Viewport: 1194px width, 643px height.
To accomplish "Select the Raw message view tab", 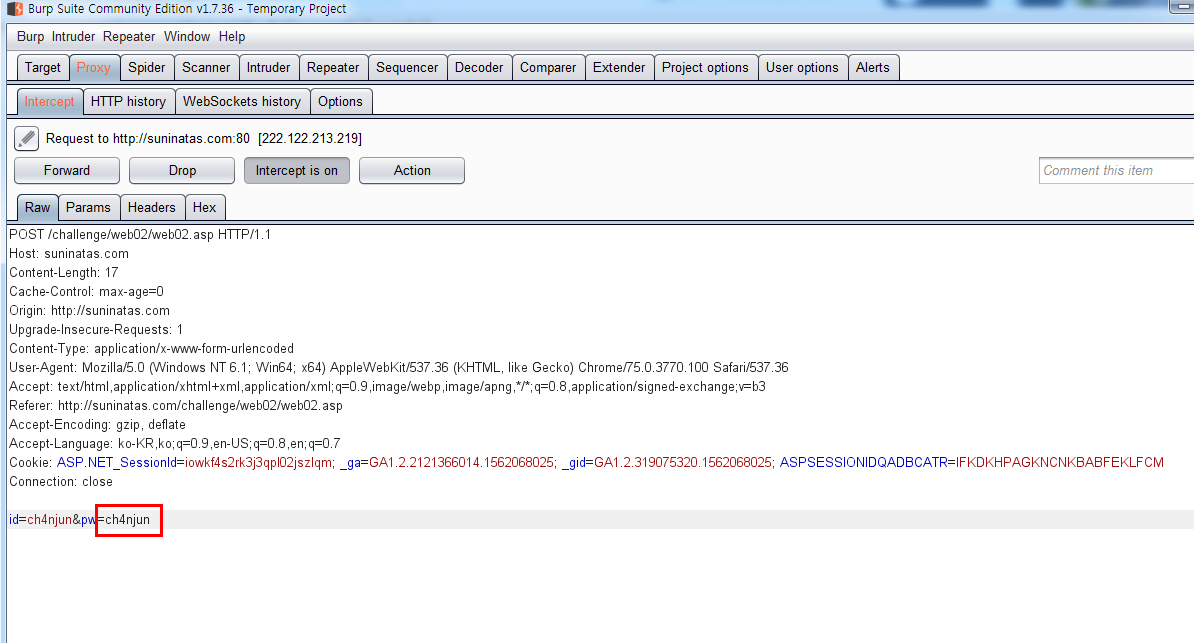I will (x=37, y=207).
